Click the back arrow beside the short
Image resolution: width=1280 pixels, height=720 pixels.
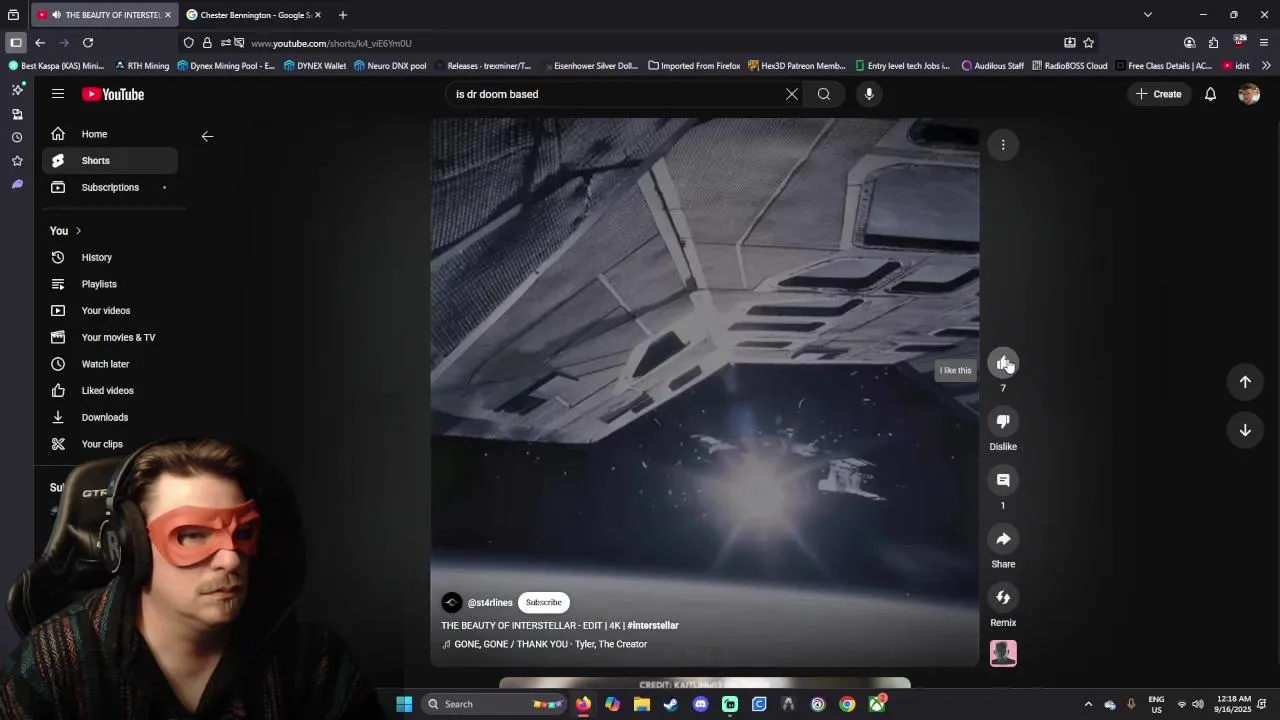(x=207, y=136)
